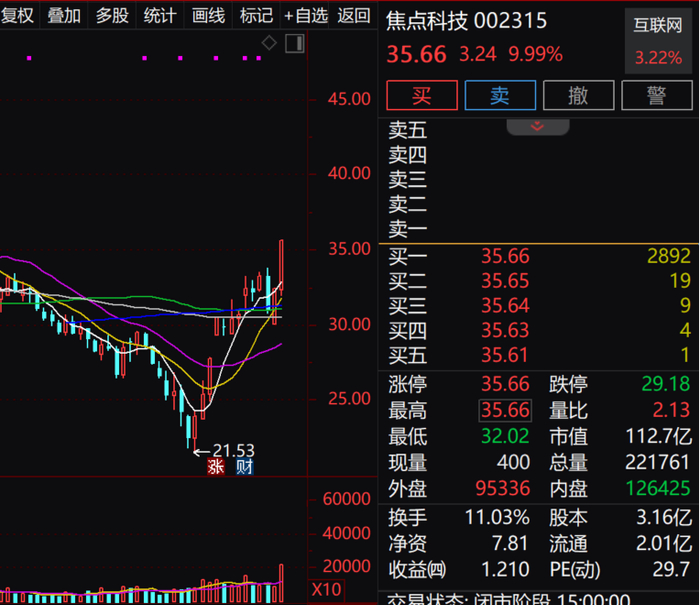Open the 复权 menu
The height and width of the screenshot is (605, 700).
(18, 16)
